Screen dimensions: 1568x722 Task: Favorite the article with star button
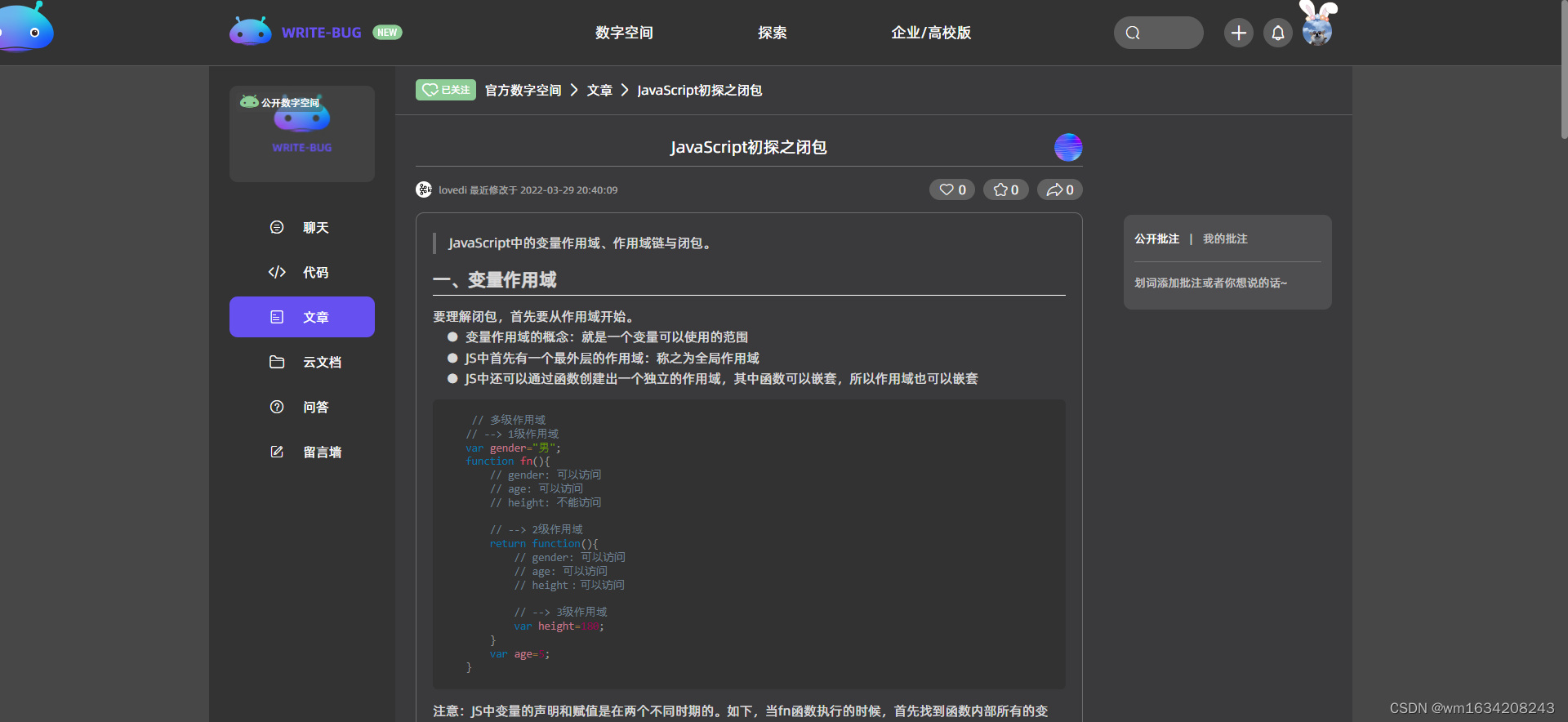(x=1006, y=189)
